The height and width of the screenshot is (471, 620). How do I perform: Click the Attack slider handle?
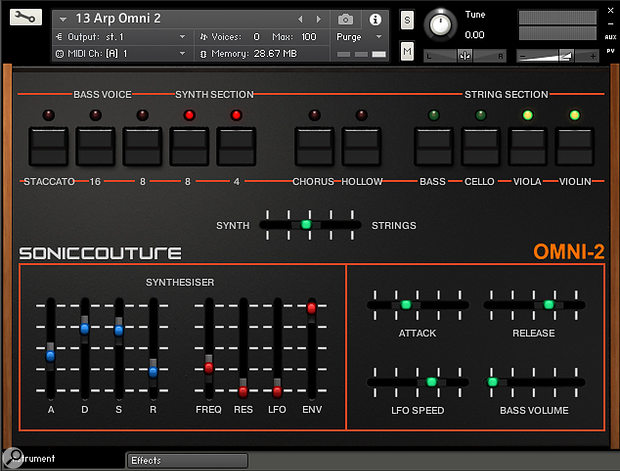406,305
